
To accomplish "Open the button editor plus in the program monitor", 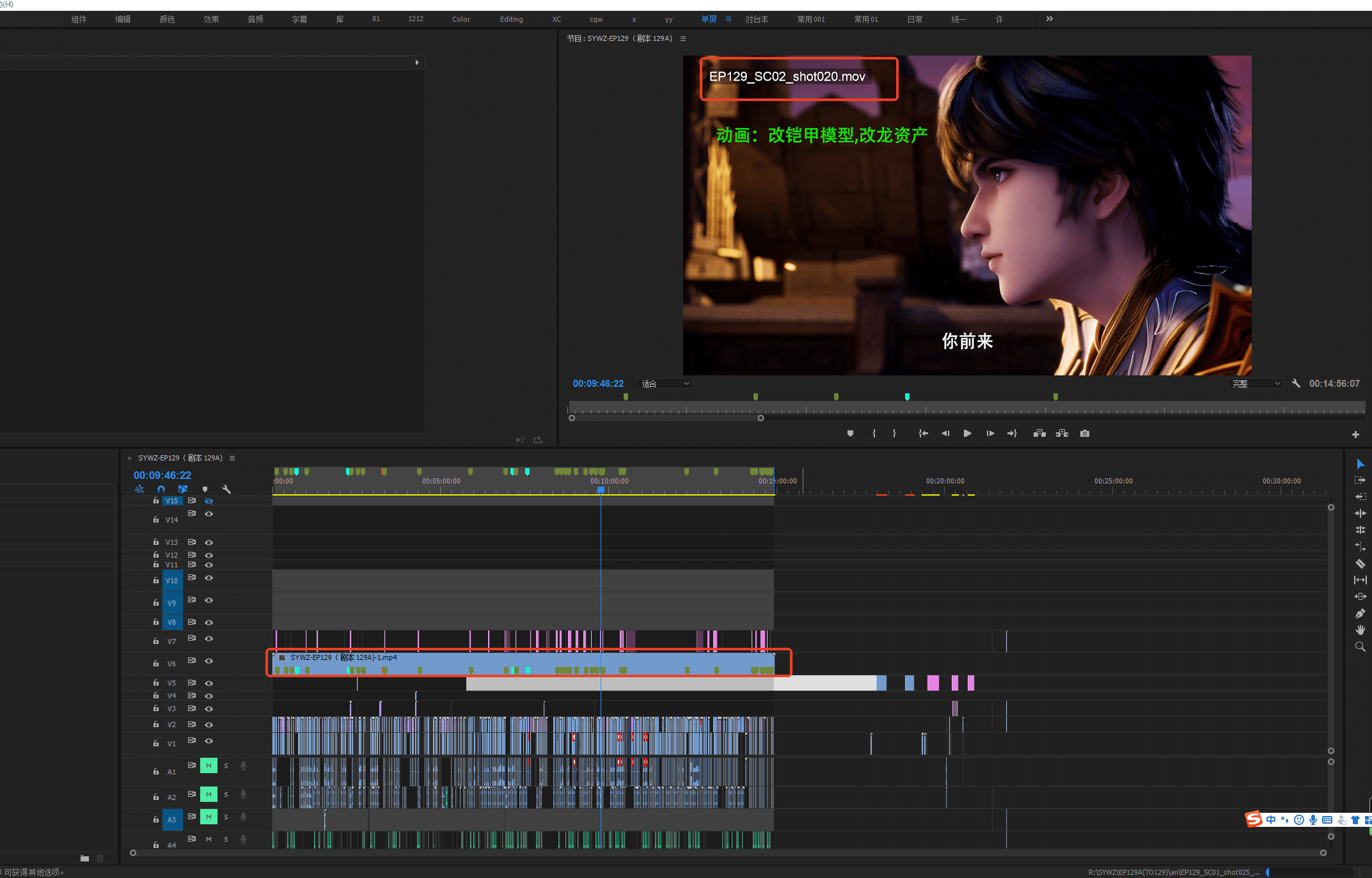I will pyautogui.click(x=1355, y=434).
